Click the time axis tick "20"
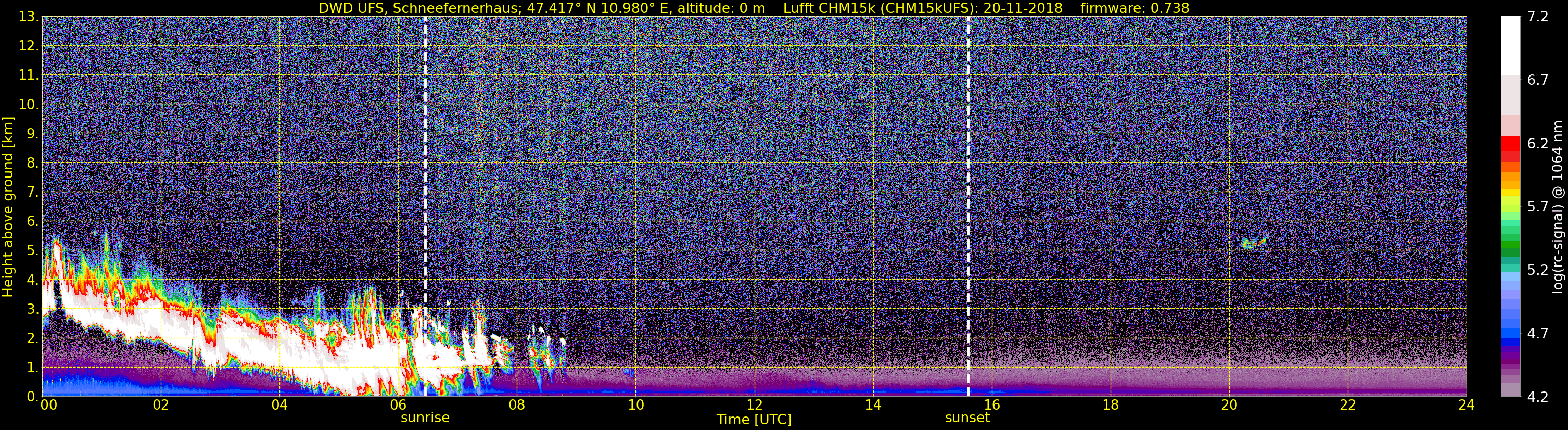Viewport: 1568px width, 430px height. [1229, 405]
